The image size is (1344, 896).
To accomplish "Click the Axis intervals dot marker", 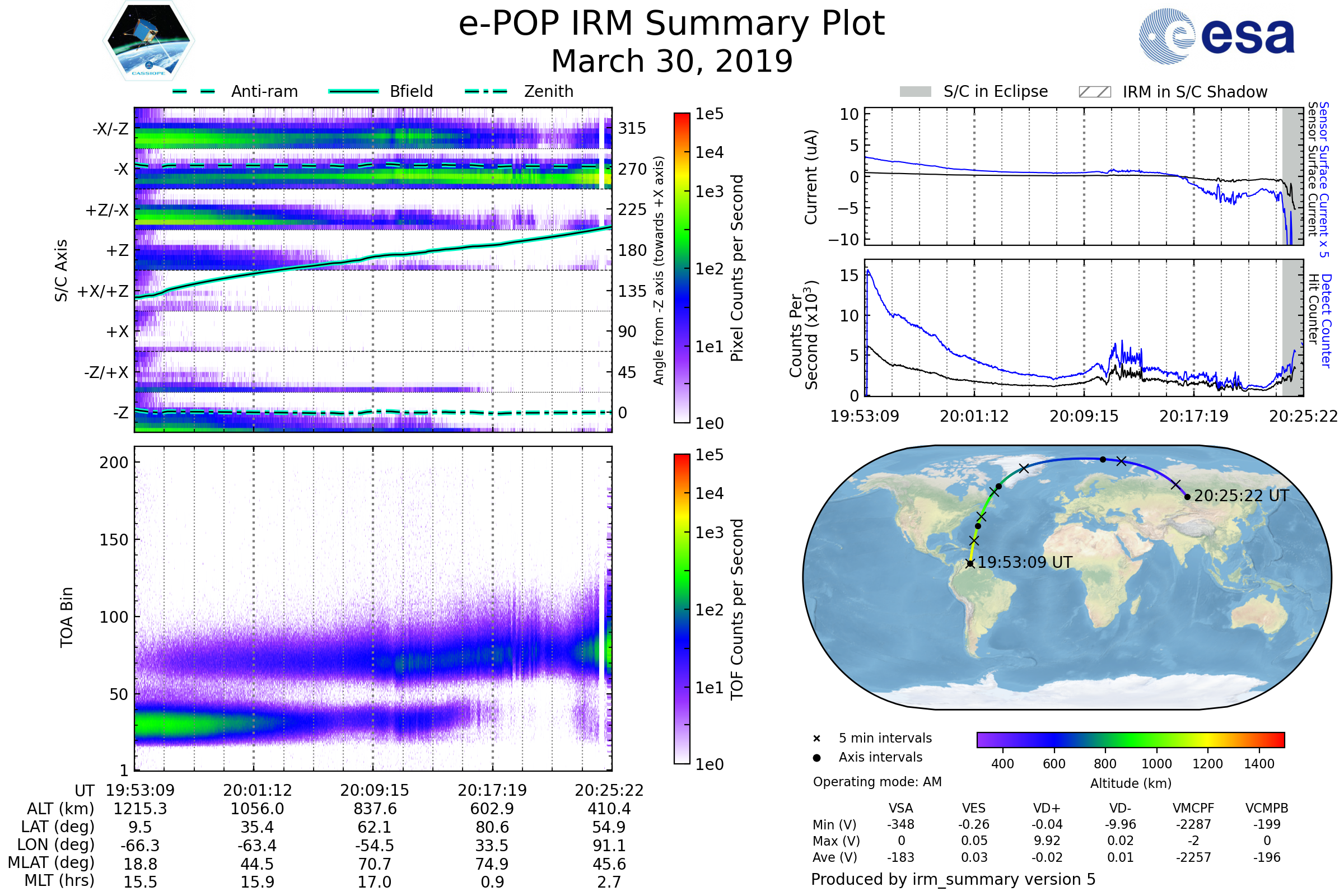I will (x=816, y=758).
